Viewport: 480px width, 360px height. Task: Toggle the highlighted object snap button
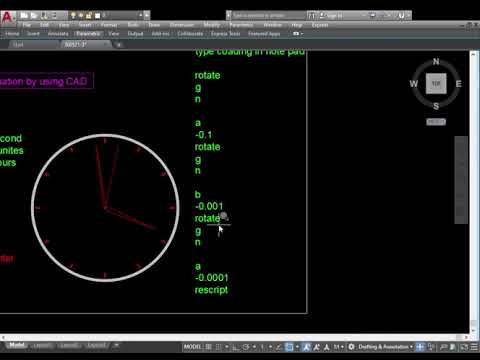tap(289, 347)
